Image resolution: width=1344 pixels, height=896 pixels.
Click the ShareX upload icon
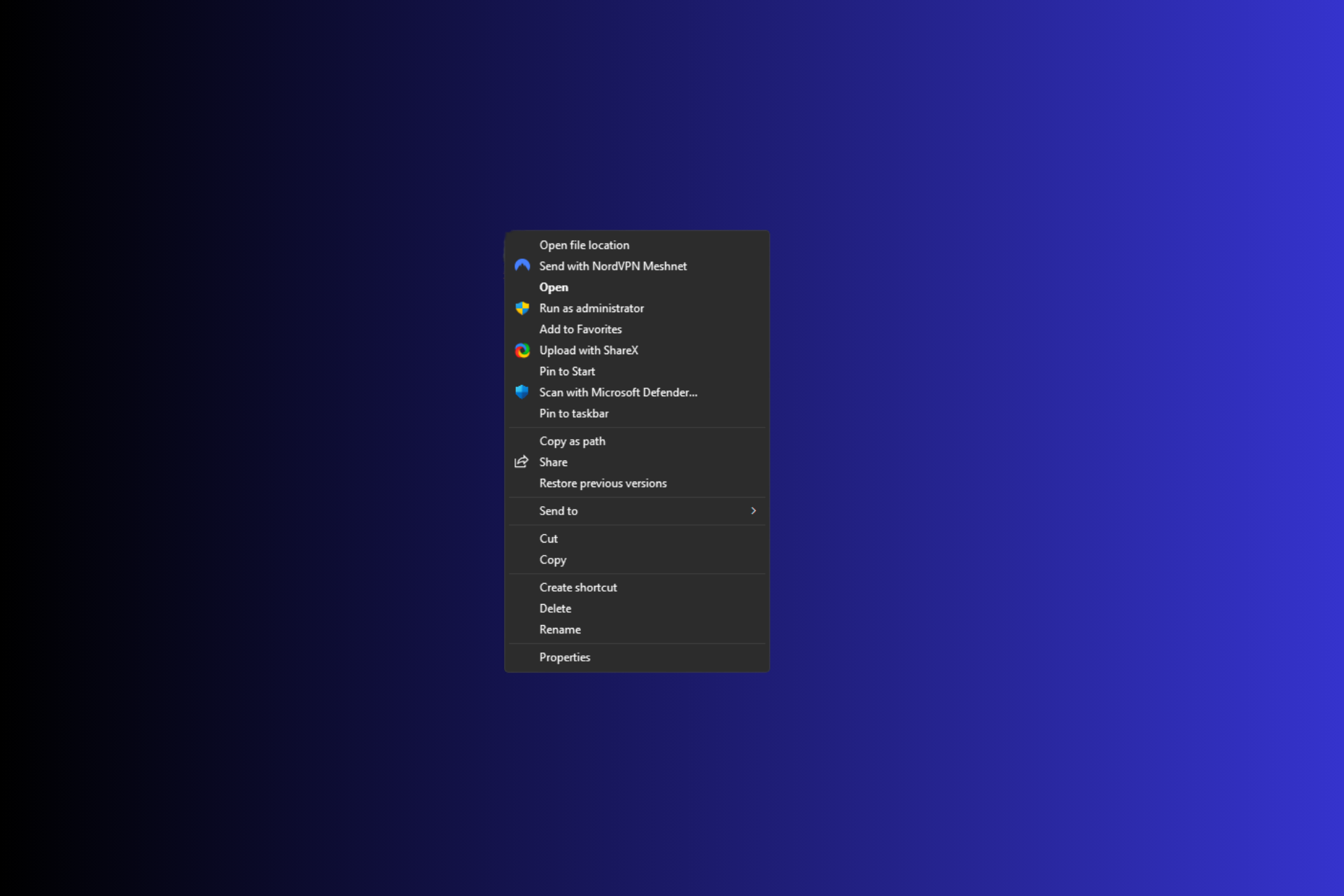click(522, 350)
